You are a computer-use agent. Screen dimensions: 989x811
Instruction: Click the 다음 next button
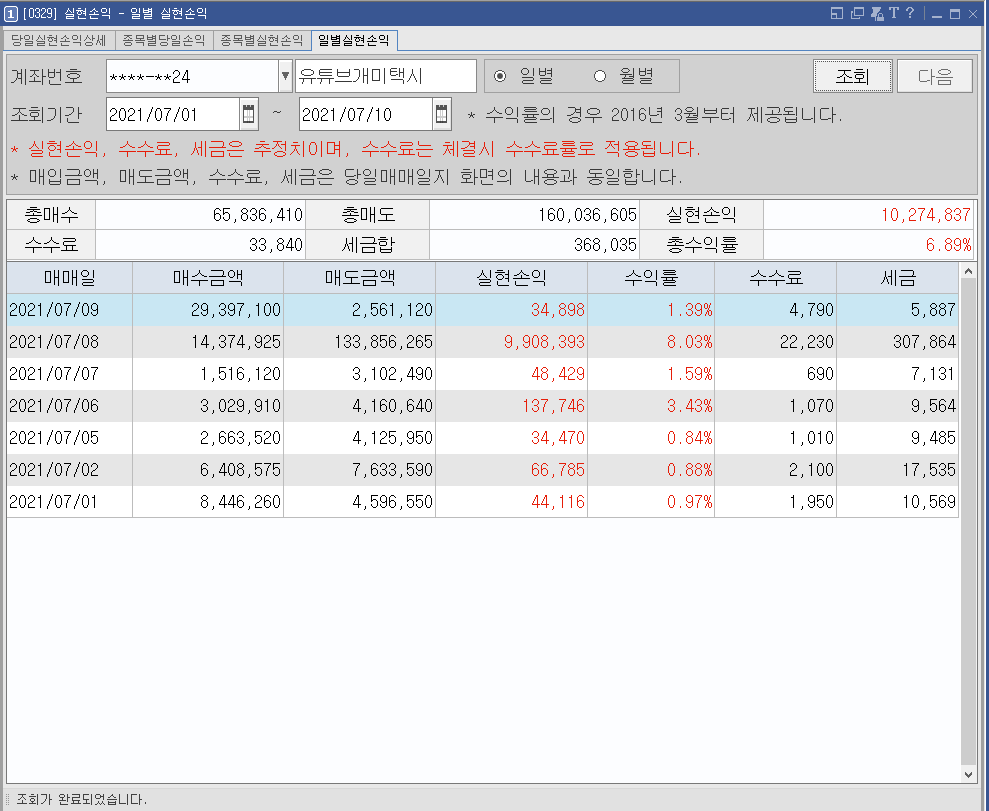point(935,76)
